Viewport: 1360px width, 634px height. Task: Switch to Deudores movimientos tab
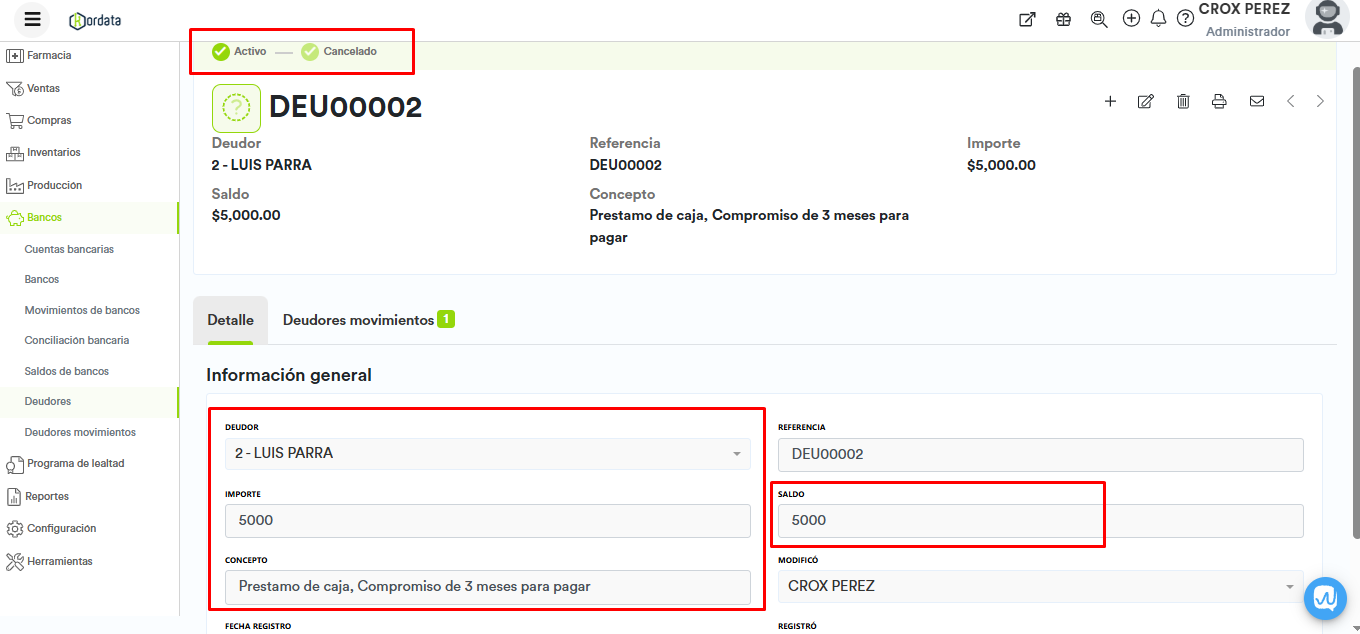point(367,320)
